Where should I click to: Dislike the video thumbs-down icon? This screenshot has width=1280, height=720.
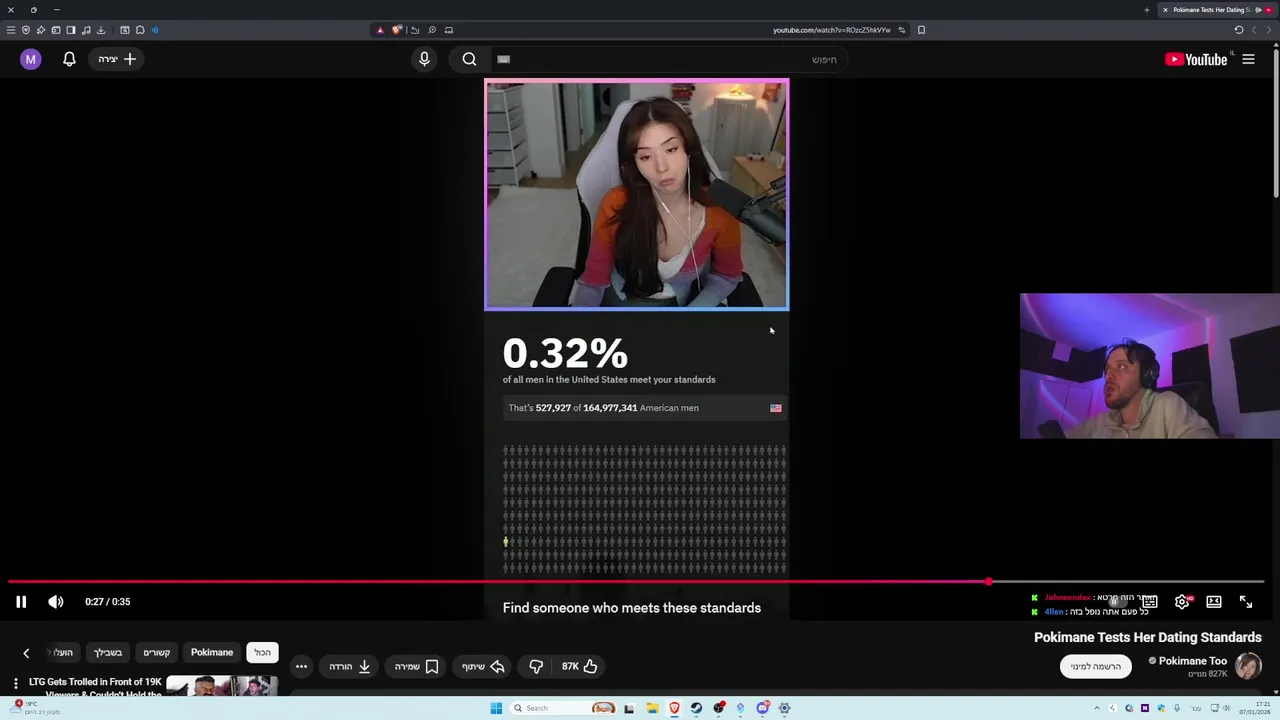[x=536, y=666]
